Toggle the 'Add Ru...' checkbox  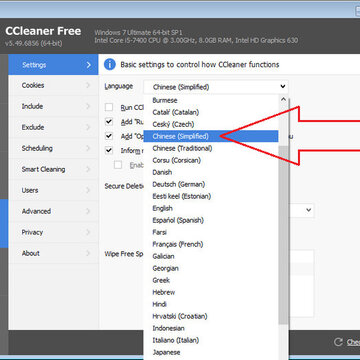pyautogui.click(x=109, y=122)
